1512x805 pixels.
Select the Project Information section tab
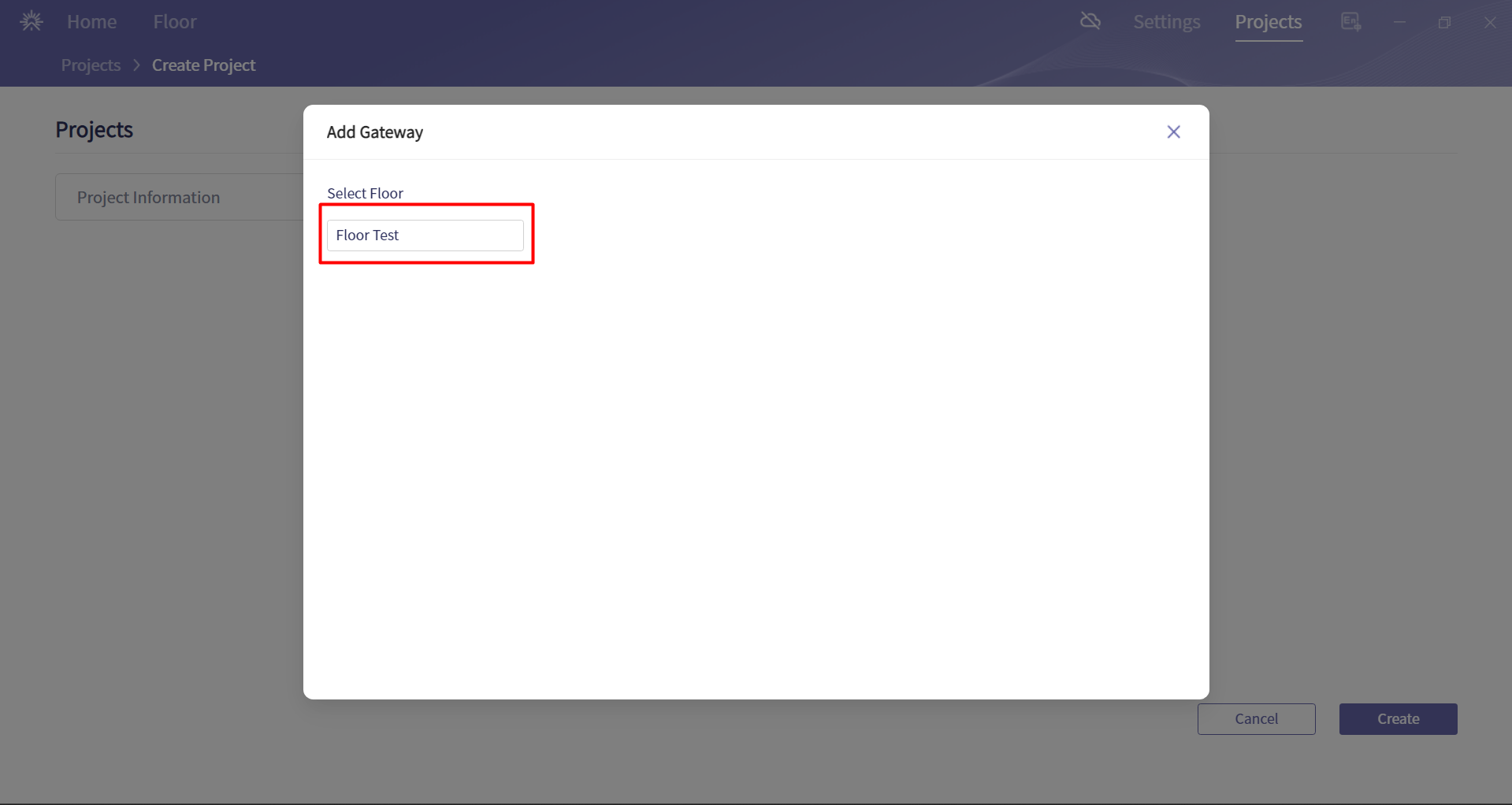tap(148, 198)
